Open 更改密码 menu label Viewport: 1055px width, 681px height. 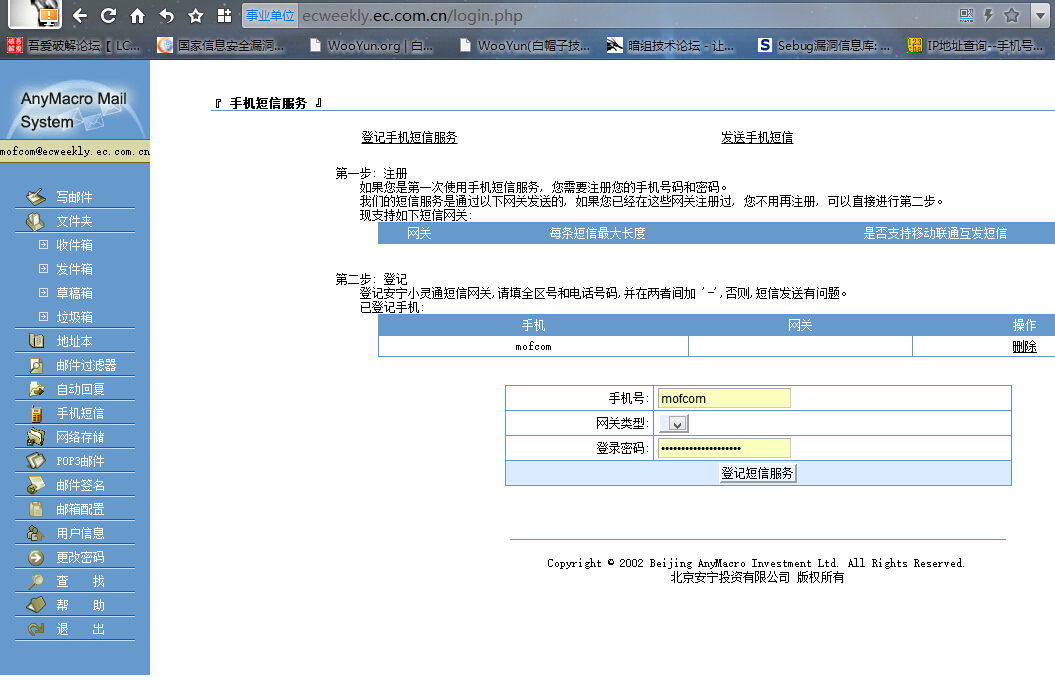coord(80,557)
